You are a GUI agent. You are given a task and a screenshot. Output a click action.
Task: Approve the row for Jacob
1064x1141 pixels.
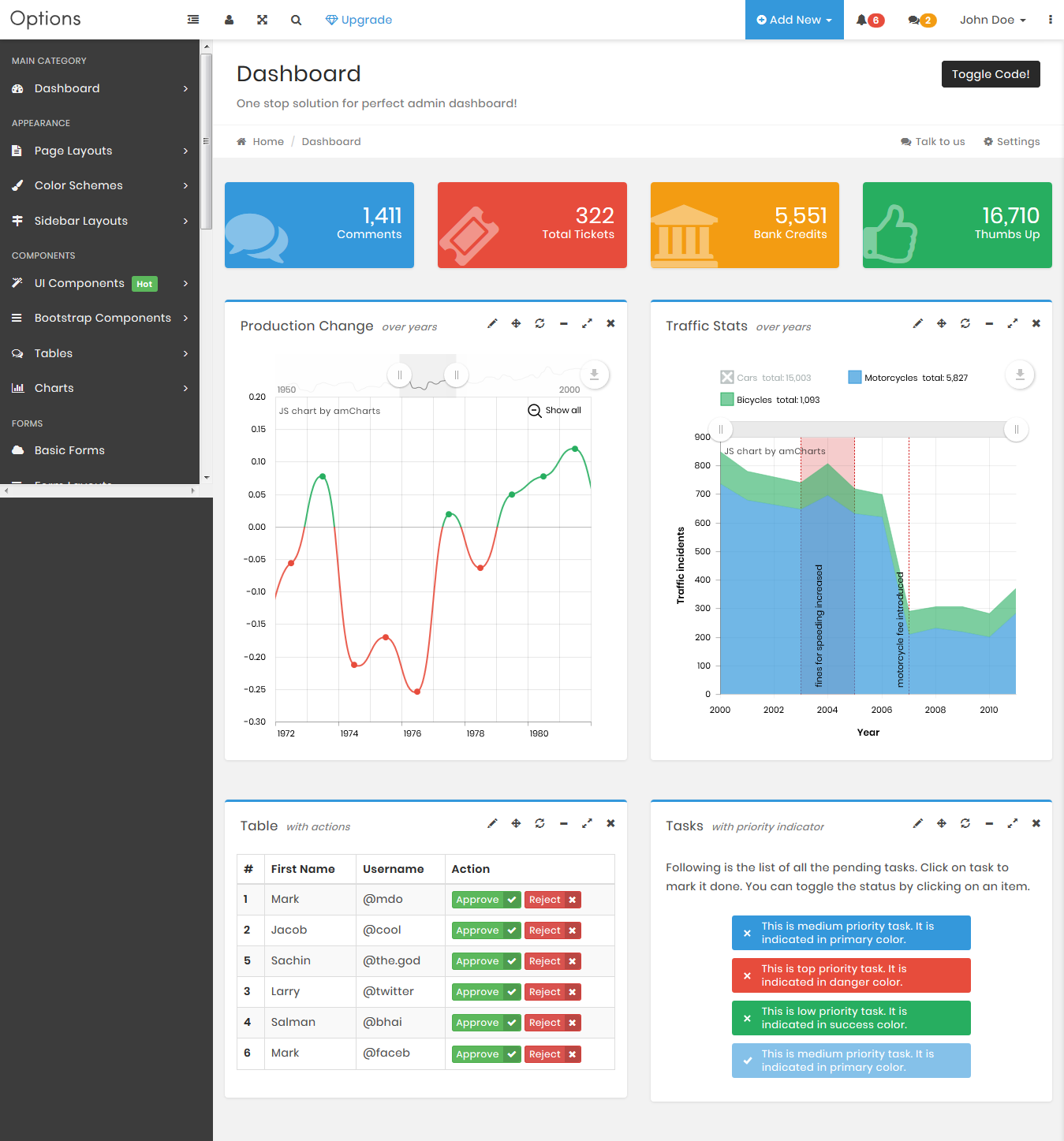pyautogui.click(x=486, y=930)
